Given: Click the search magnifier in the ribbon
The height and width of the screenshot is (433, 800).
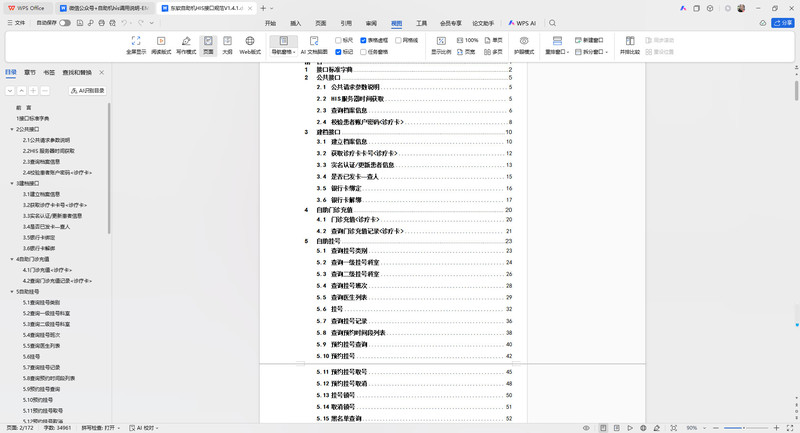Looking at the screenshot, I should [x=553, y=23].
